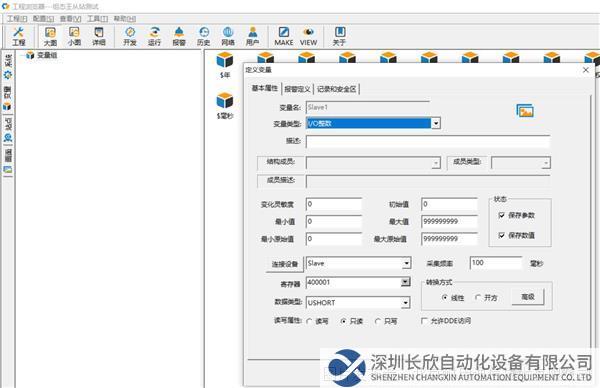Open the 关于 about toolbar icon

[339, 37]
